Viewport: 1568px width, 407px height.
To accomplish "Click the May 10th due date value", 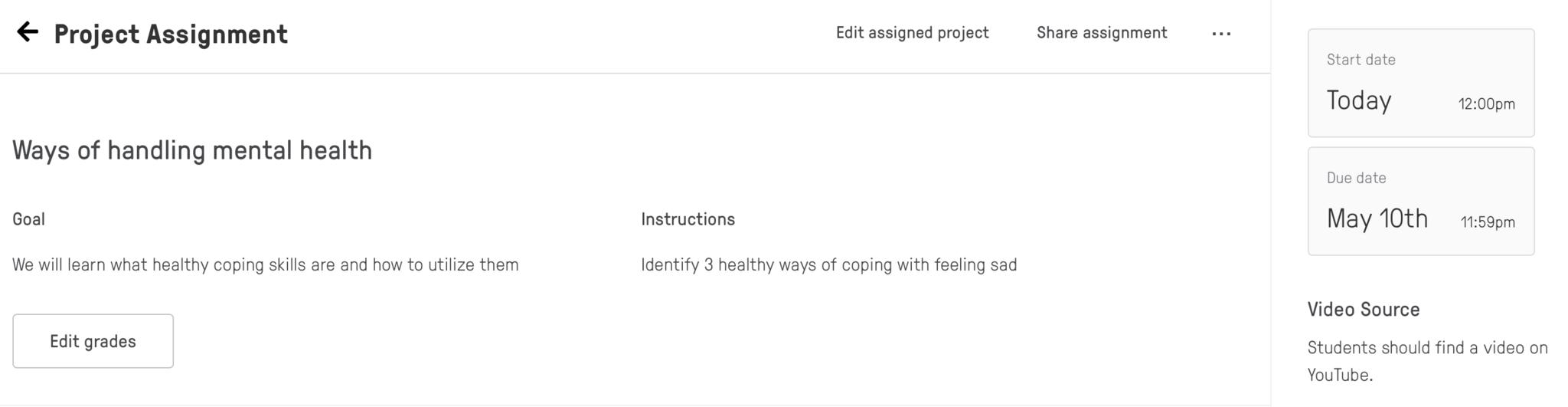I will [x=1377, y=219].
